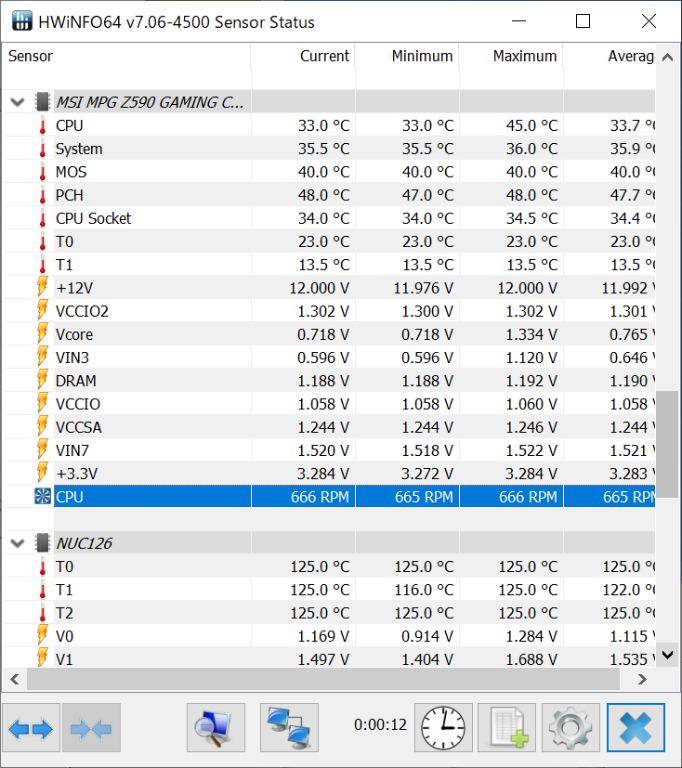
Task: Click the 3.272 V minimum +3.3V value
Action: click(x=427, y=474)
